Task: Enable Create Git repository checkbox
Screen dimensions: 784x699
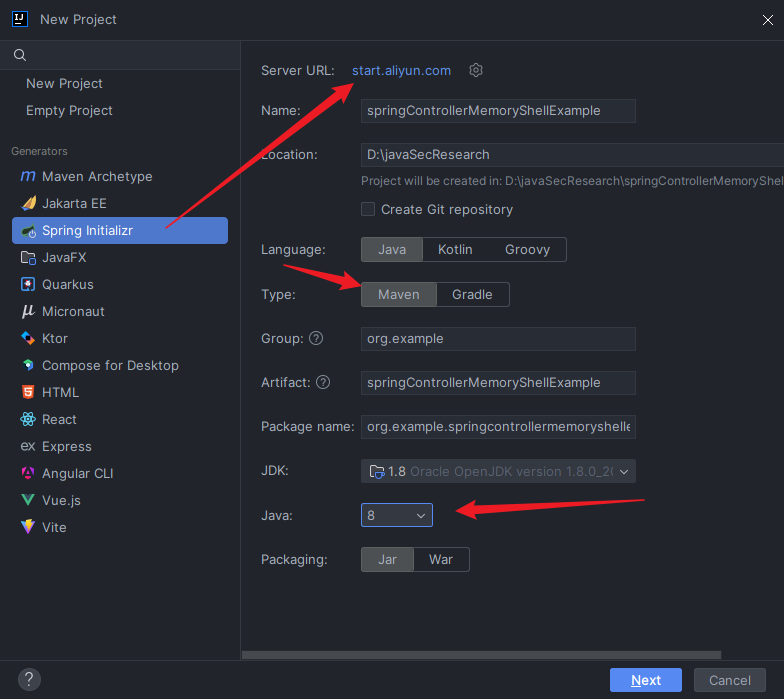Action: pos(368,209)
